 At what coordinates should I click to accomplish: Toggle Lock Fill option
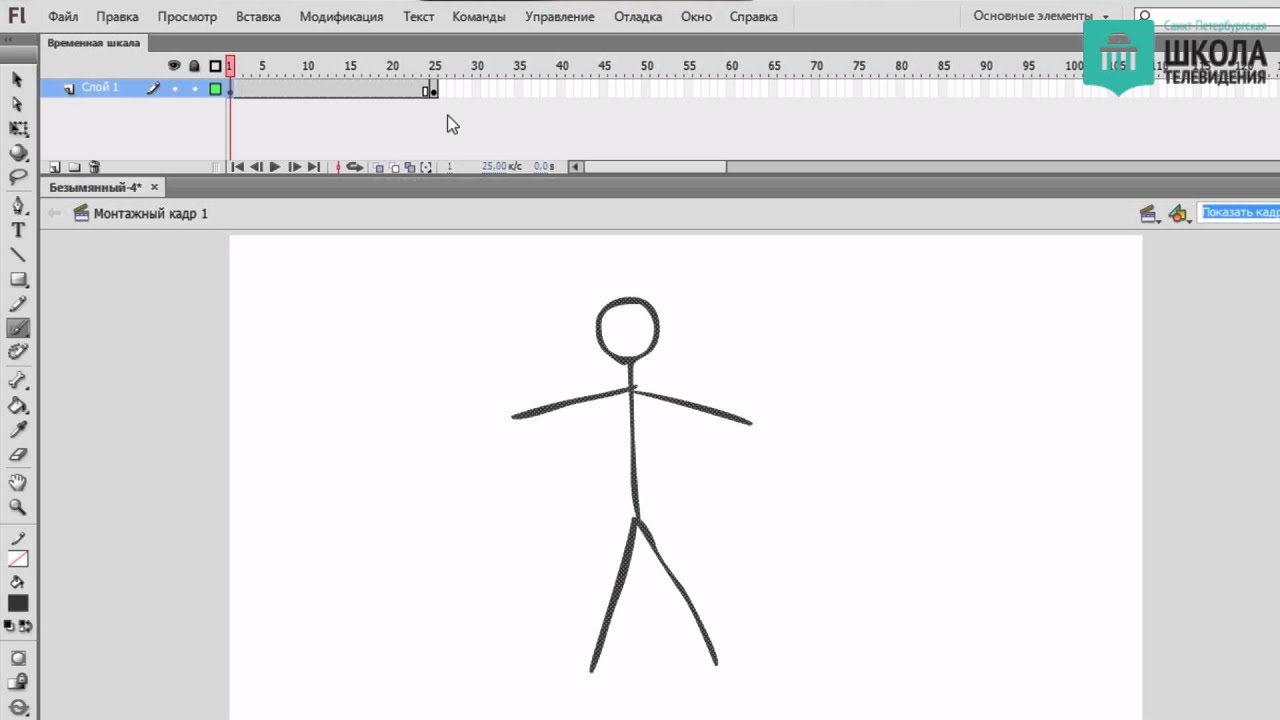[x=18, y=683]
